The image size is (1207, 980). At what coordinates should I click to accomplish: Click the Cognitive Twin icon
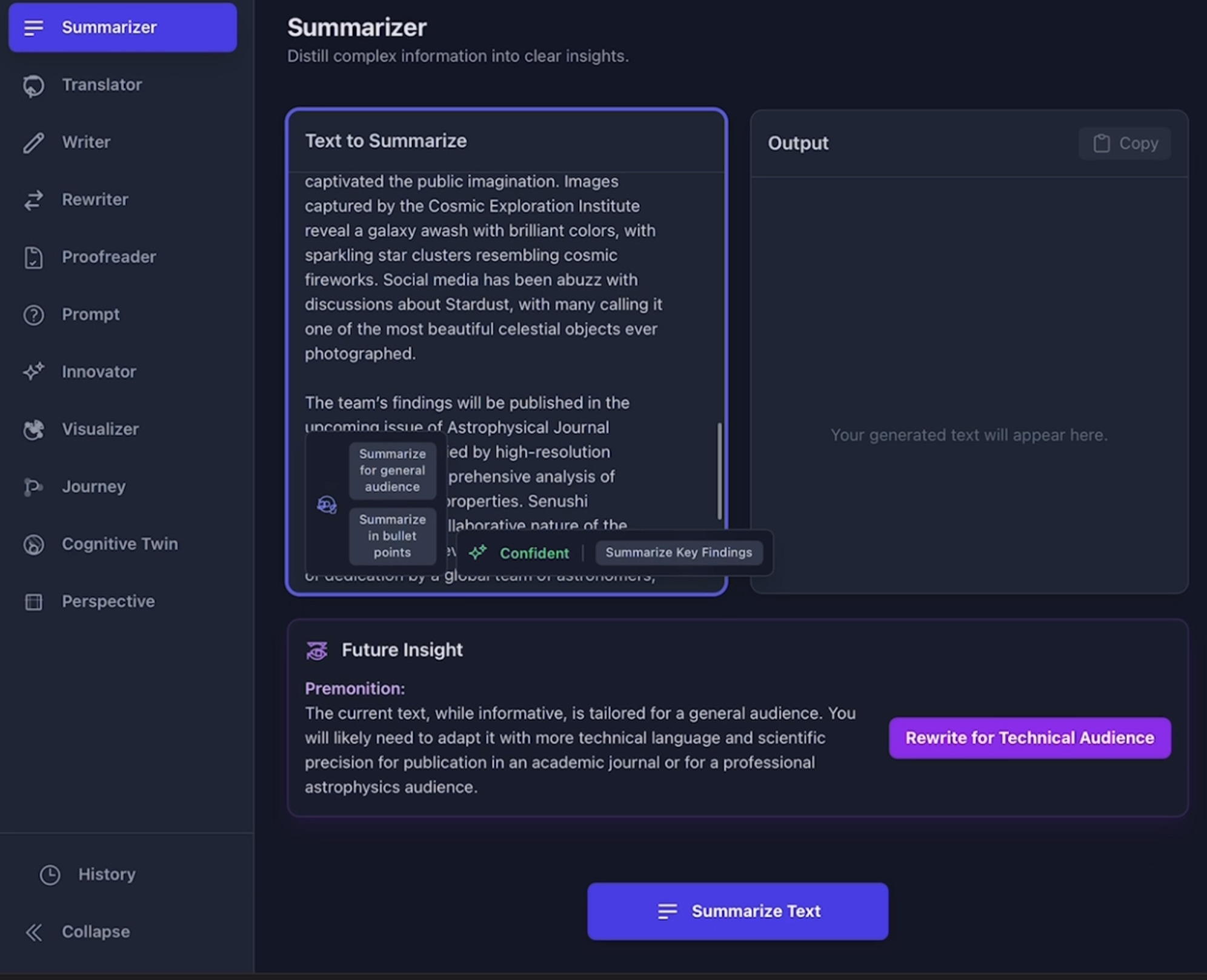click(33, 544)
